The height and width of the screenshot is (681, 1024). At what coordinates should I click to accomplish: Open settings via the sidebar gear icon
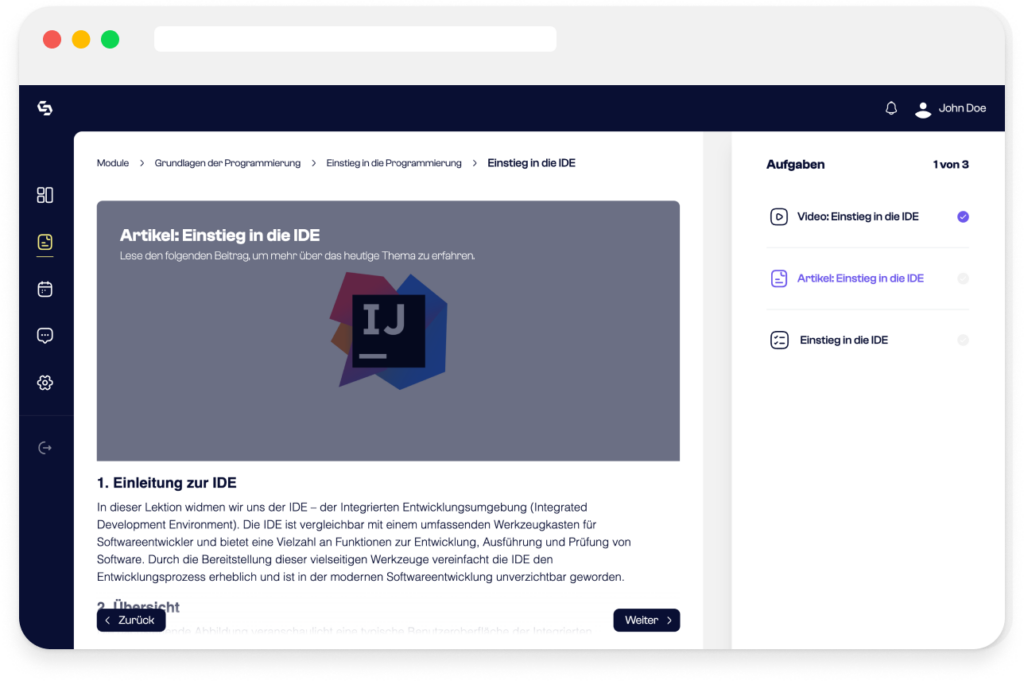click(x=45, y=383)
